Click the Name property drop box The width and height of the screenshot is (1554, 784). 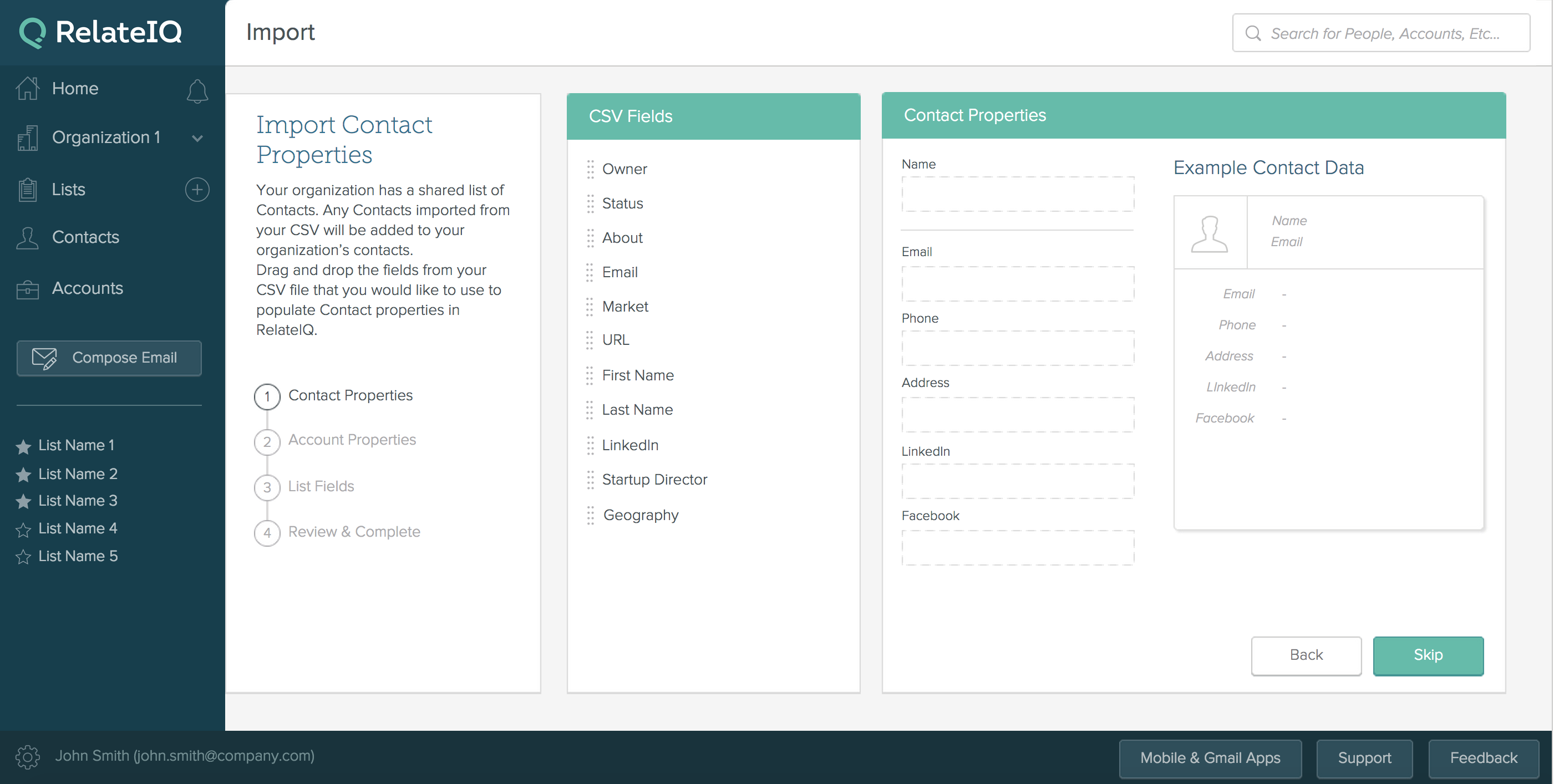pyautogui.click(x=1018, y=194)
